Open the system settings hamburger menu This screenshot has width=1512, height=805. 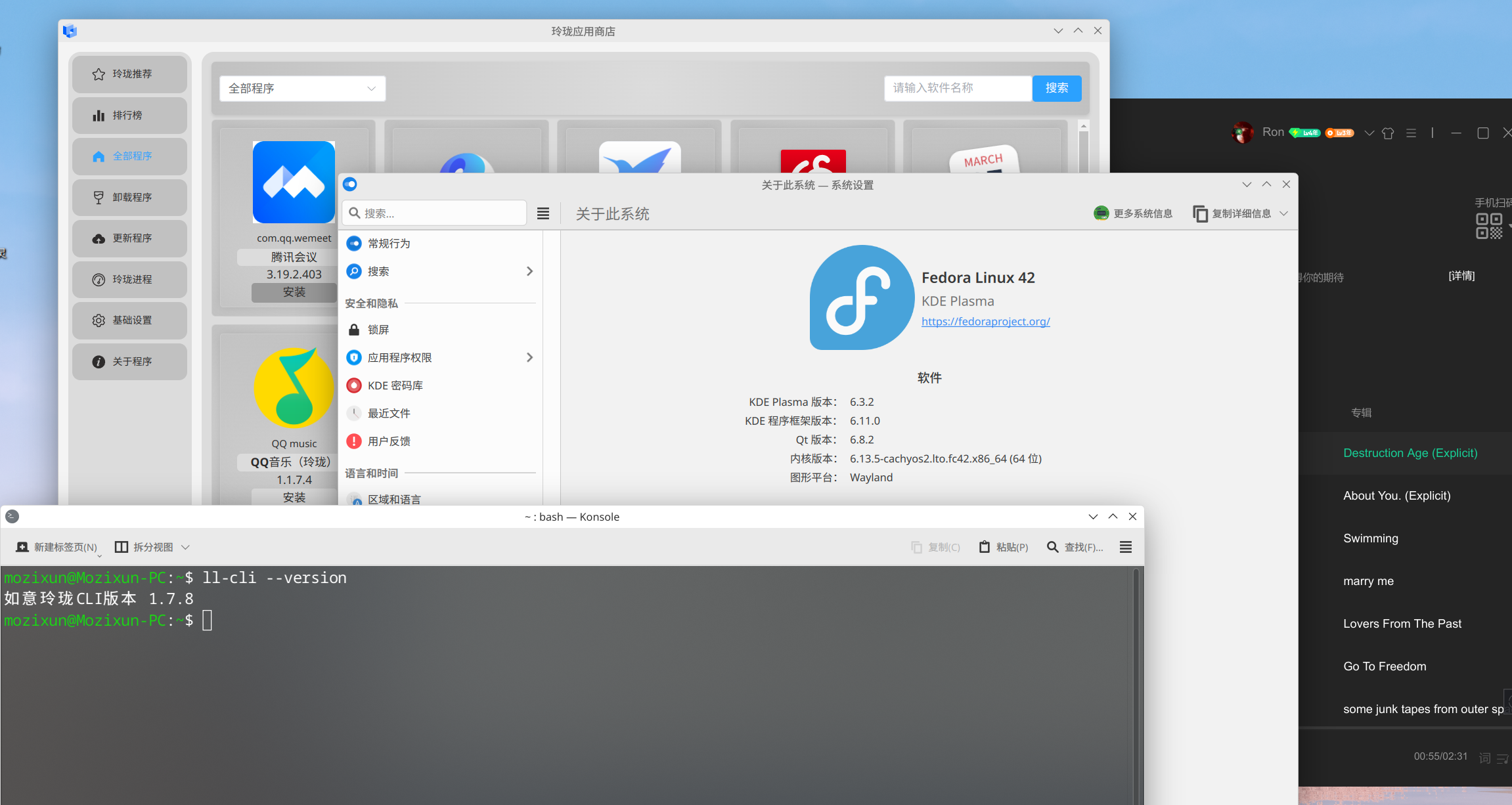click(x=543, y=213)
